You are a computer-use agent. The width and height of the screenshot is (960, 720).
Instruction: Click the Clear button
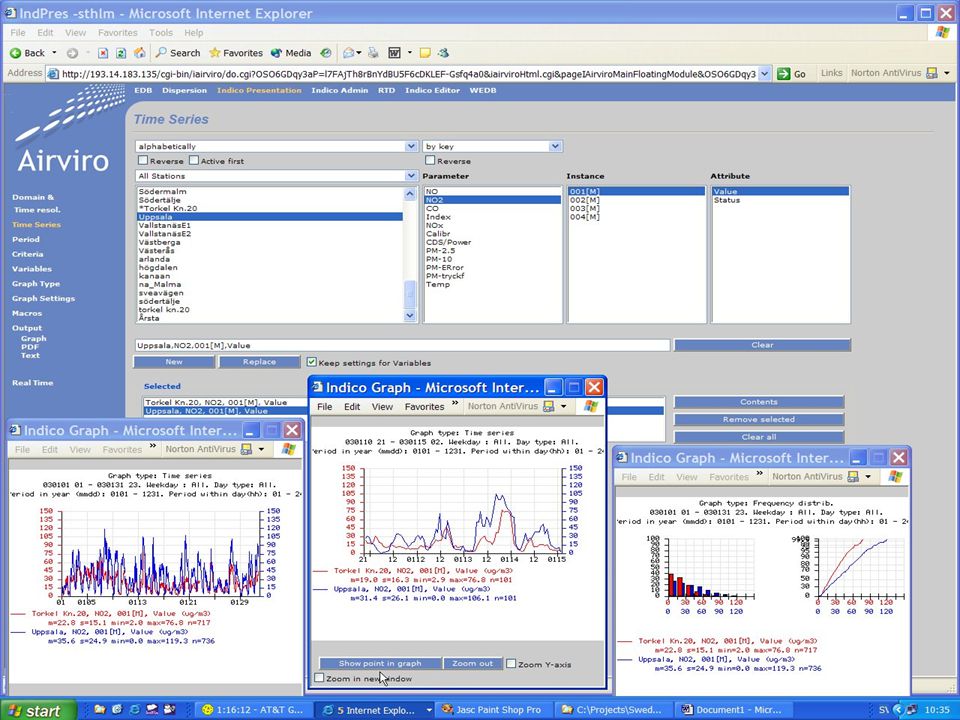(x=762, y=345)
